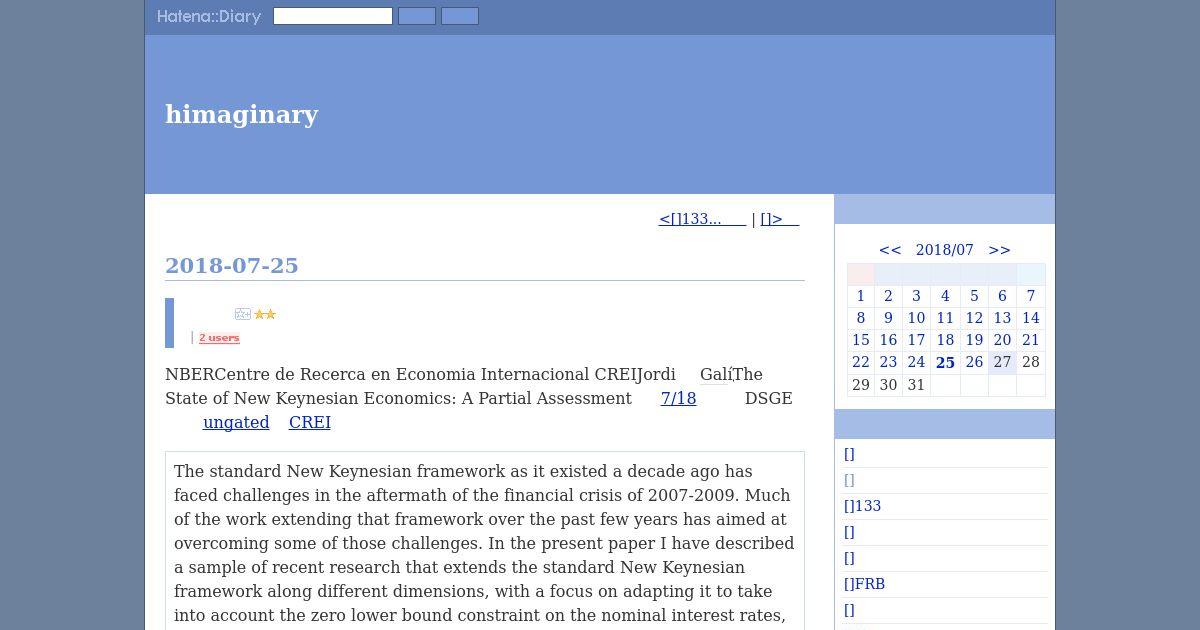This screenshot has height=630, width=1200.
Task: Select calendar day 1
Action: [x=860, y=296]
